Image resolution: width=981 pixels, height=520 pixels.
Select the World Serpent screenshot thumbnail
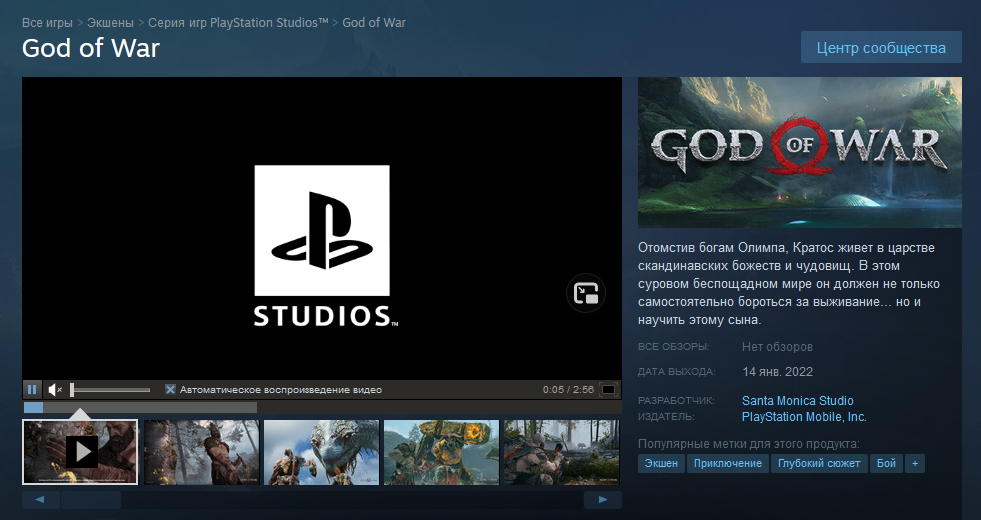[x=322, y=452]
